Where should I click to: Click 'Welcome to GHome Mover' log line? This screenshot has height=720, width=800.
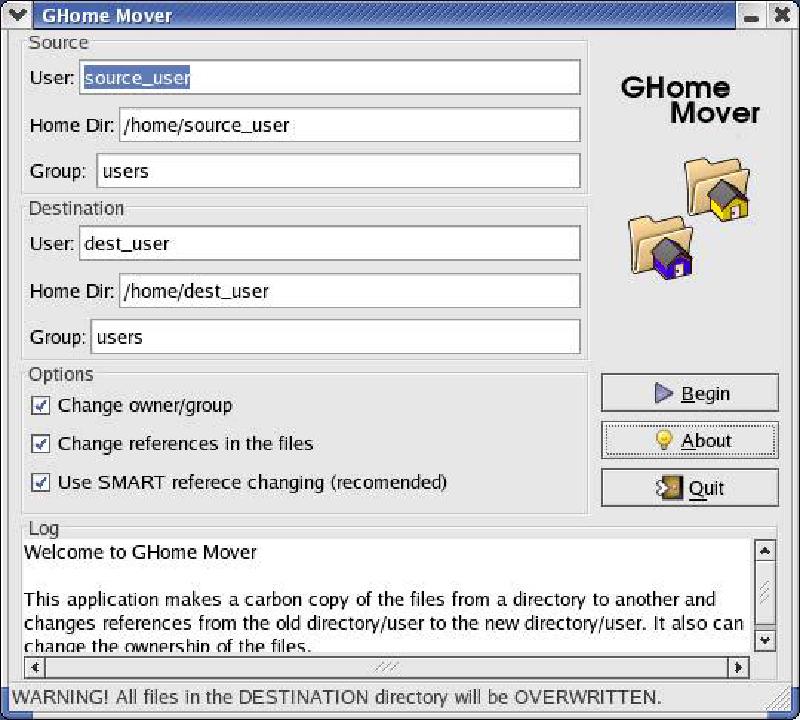[140, 552]
